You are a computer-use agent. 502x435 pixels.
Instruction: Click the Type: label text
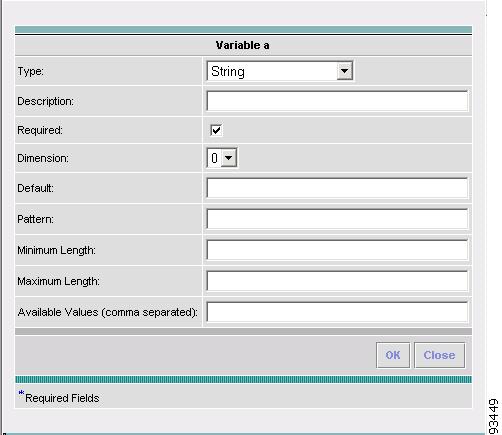(x=30, y=71)
